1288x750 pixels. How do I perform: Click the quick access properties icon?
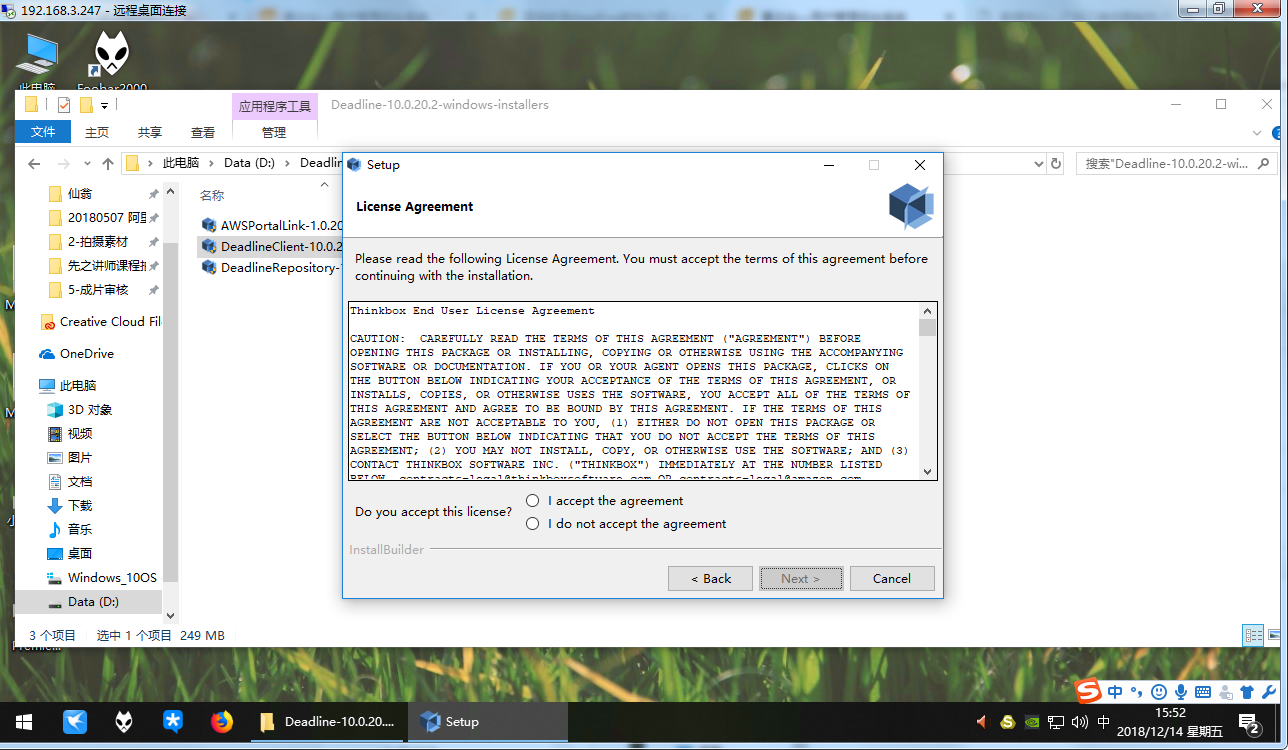64,105
